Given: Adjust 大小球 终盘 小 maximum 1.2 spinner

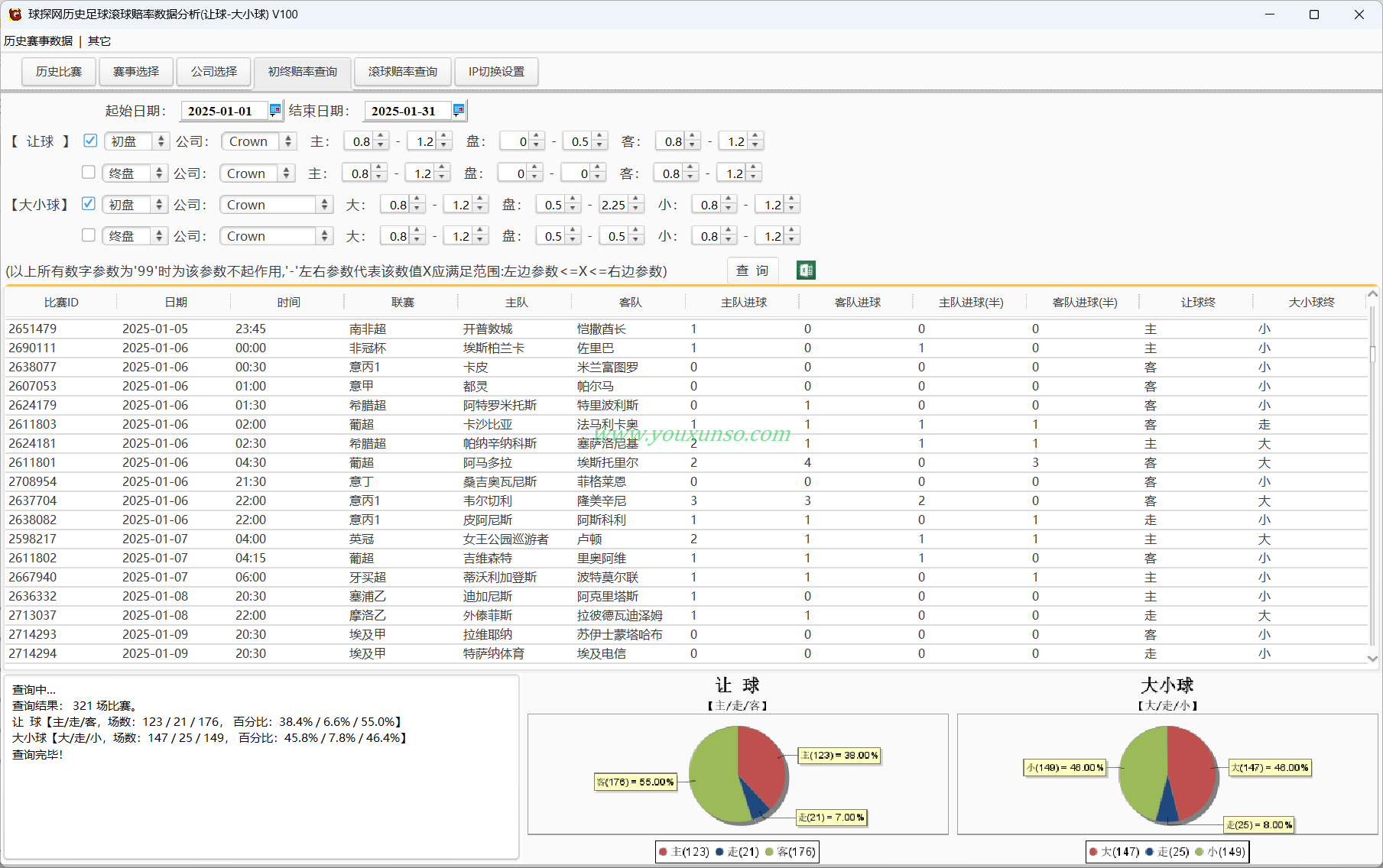Looking at the screenshot, I should click(778, 236).
